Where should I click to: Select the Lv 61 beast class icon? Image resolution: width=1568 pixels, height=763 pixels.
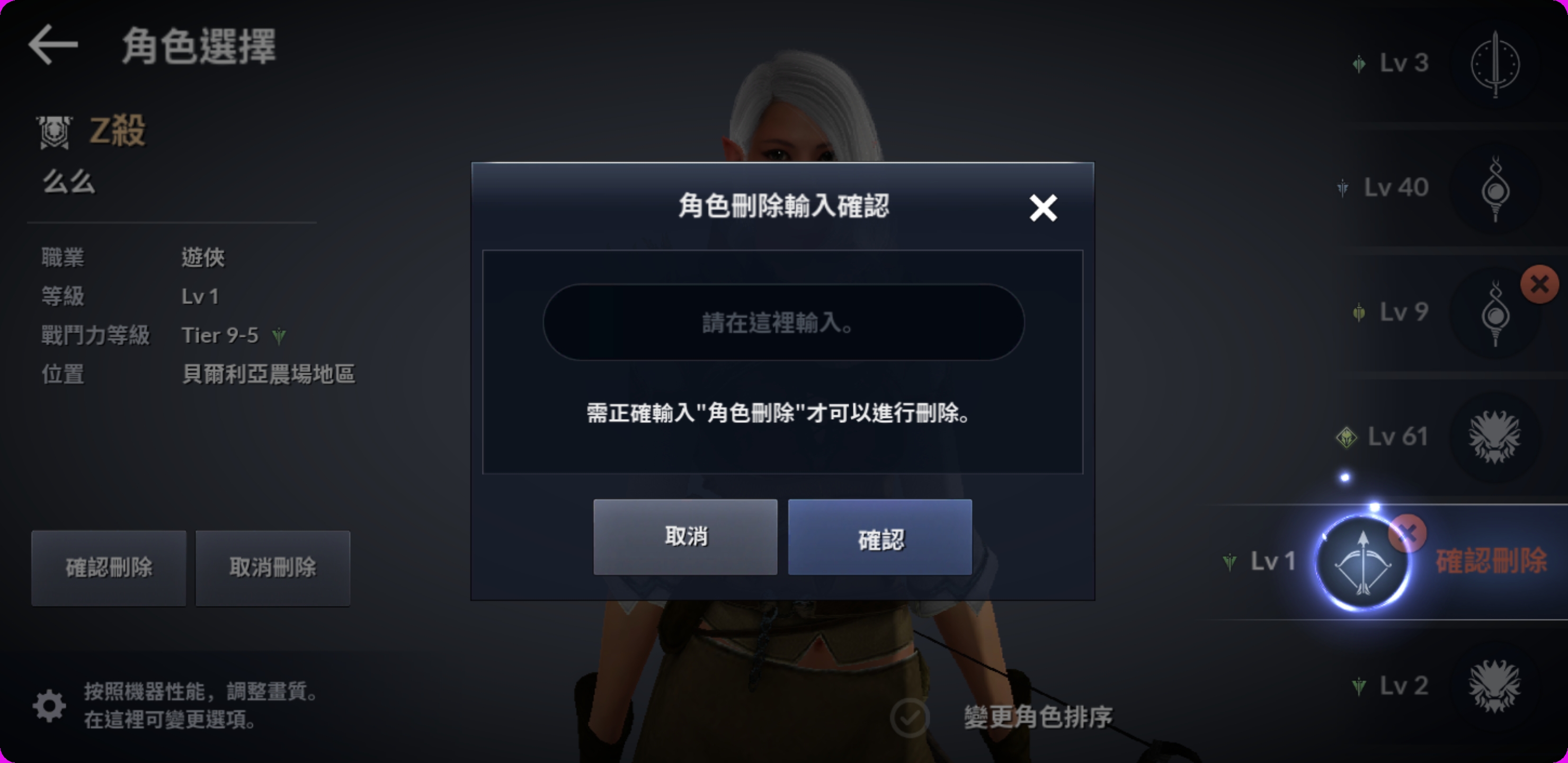click(x=1494, y=437)
